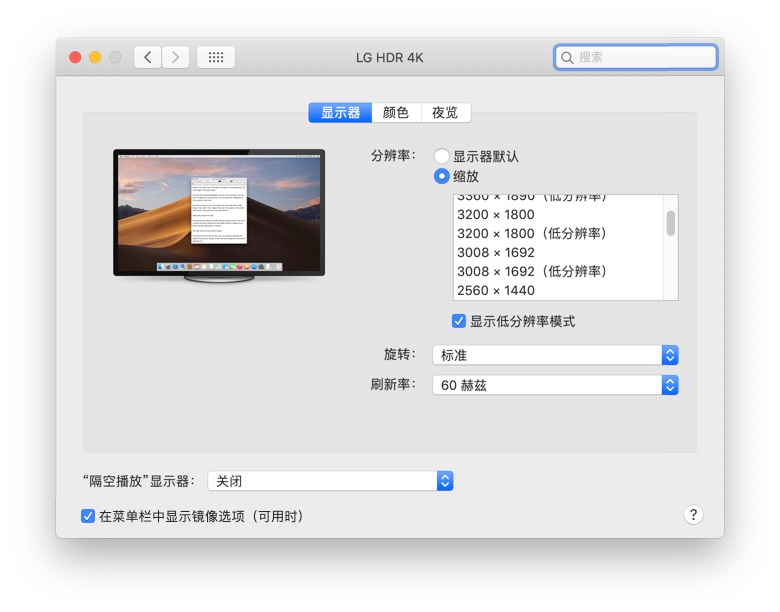Click the red close window button
This screenshot has width=780, height=612.
point(75,57)
